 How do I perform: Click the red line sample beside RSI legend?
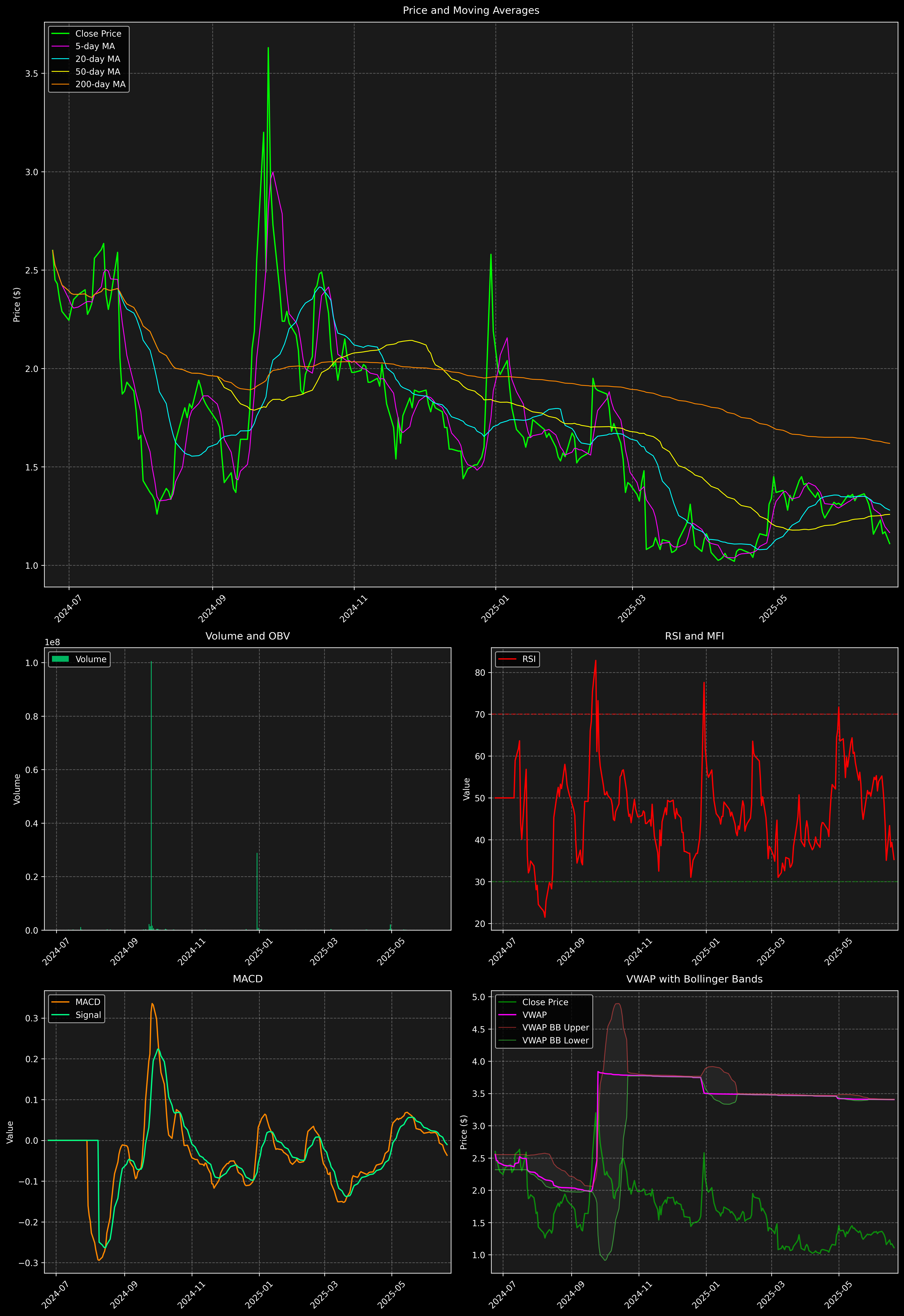pyautogui.click(x=507, y=659)
